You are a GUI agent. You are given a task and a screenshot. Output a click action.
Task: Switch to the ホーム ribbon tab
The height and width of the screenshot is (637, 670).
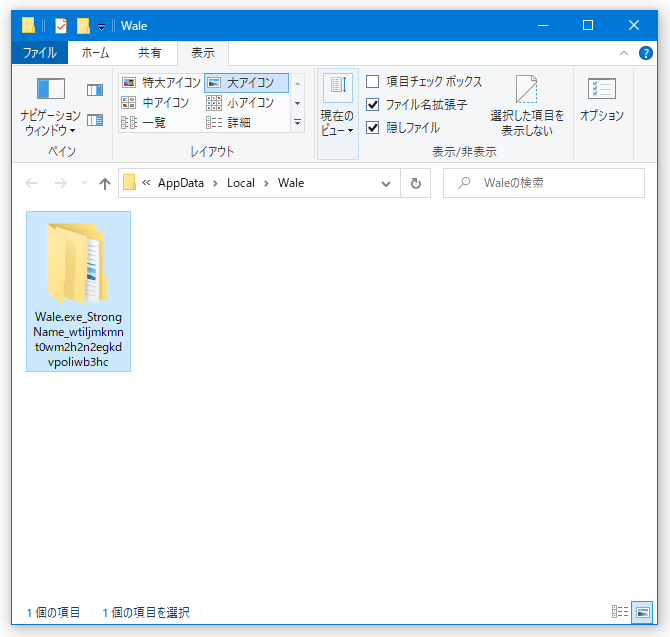pos(95,53)
